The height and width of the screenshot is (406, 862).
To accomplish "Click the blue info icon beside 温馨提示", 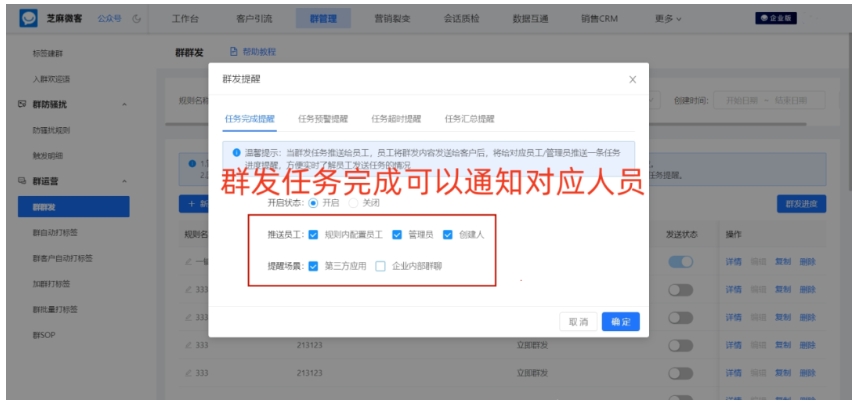I will [236, 152].
